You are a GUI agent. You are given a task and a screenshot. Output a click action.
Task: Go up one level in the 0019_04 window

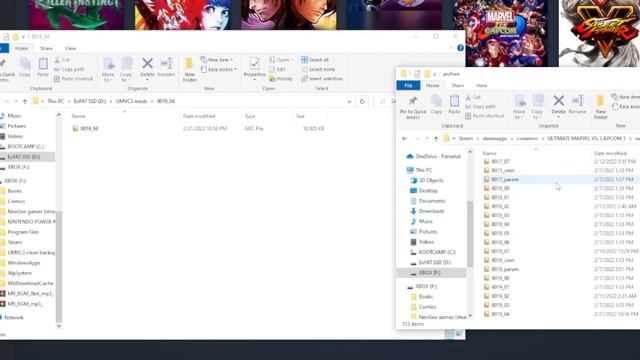[x=25, y=101]
